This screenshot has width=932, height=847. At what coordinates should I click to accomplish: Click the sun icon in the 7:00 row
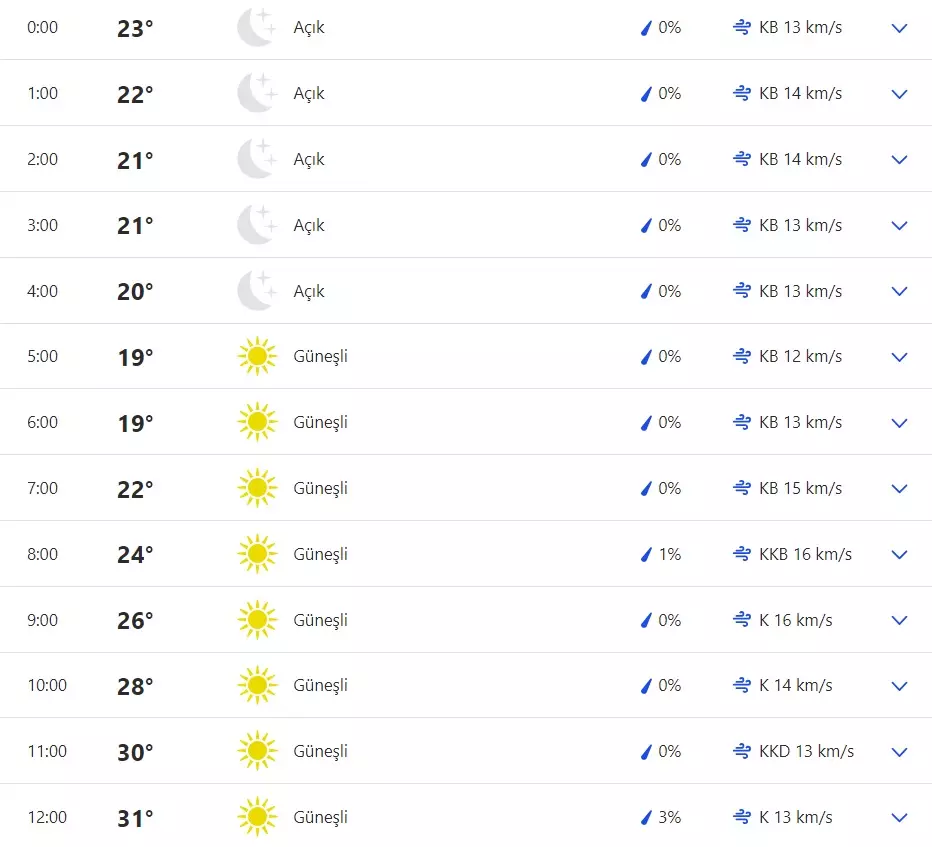257,489
